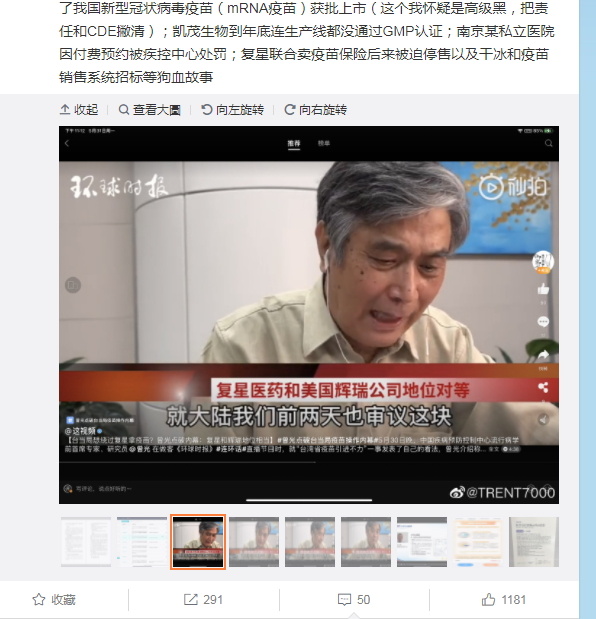
Task: Select the seventh thumbnail with profile page
Action: (422, 542)
